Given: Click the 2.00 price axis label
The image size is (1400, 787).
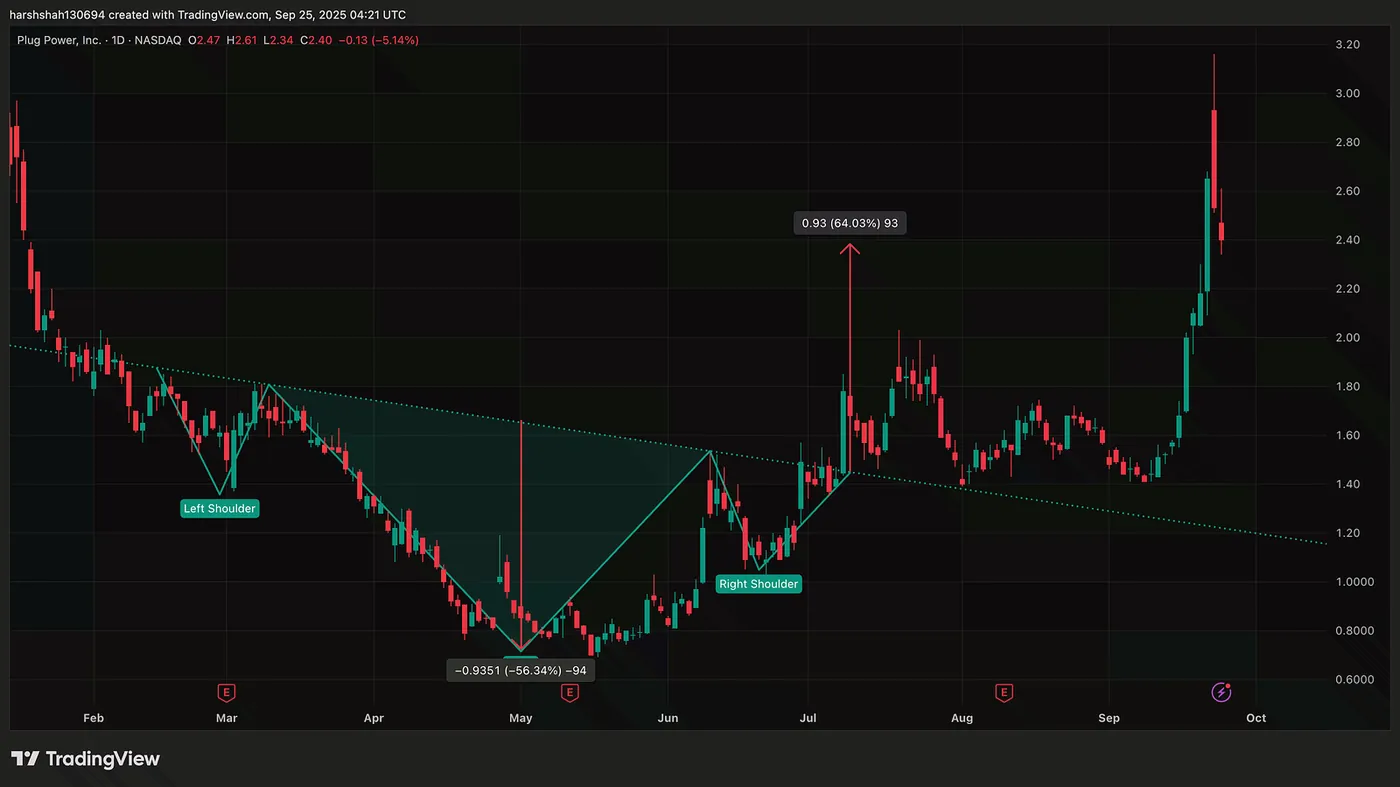Looking at the screenshot, I should [1347, 338].
